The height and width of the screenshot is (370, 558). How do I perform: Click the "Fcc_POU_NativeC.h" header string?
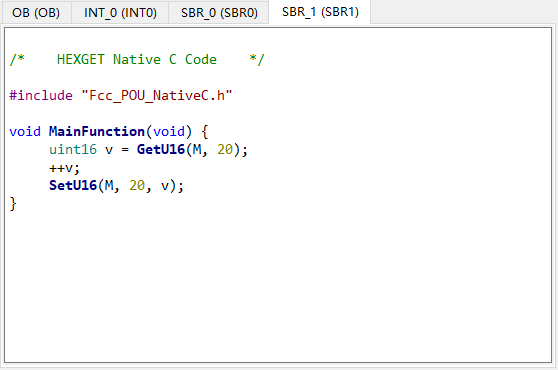[x=157, y=95]
